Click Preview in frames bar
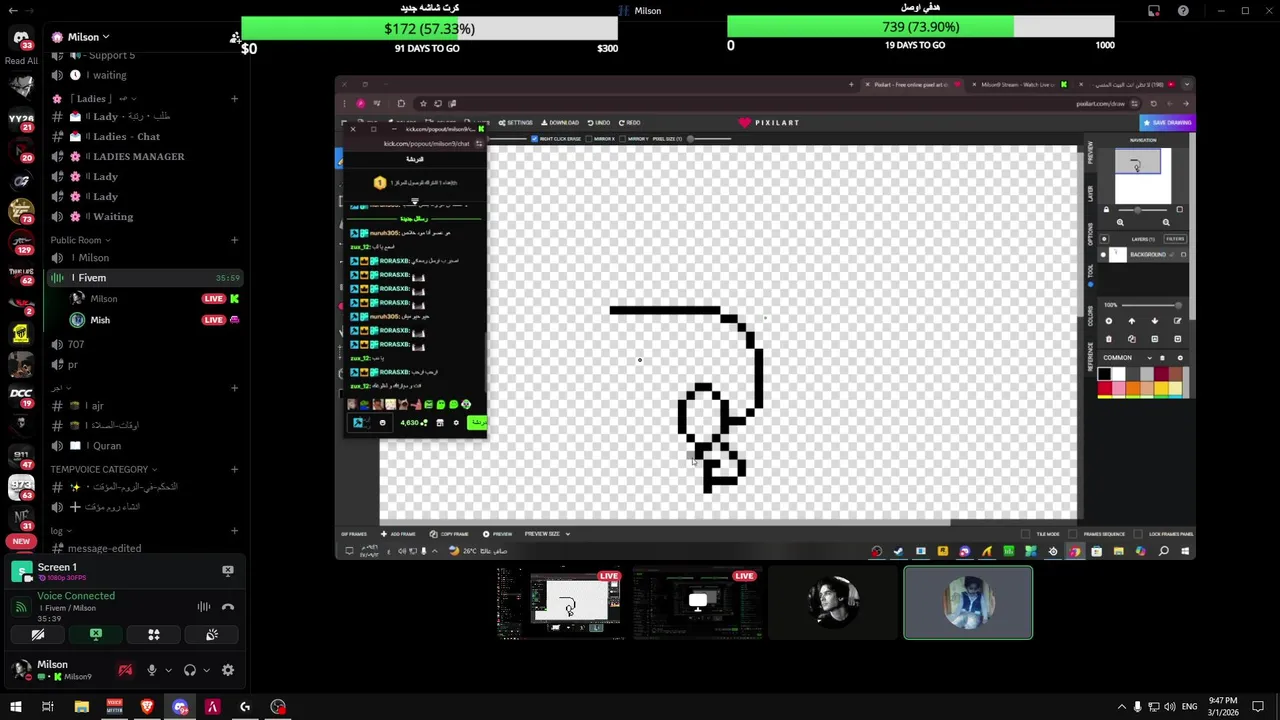Image resolution: width=1280 pixels, height=720 pixels. pos(497,534)
